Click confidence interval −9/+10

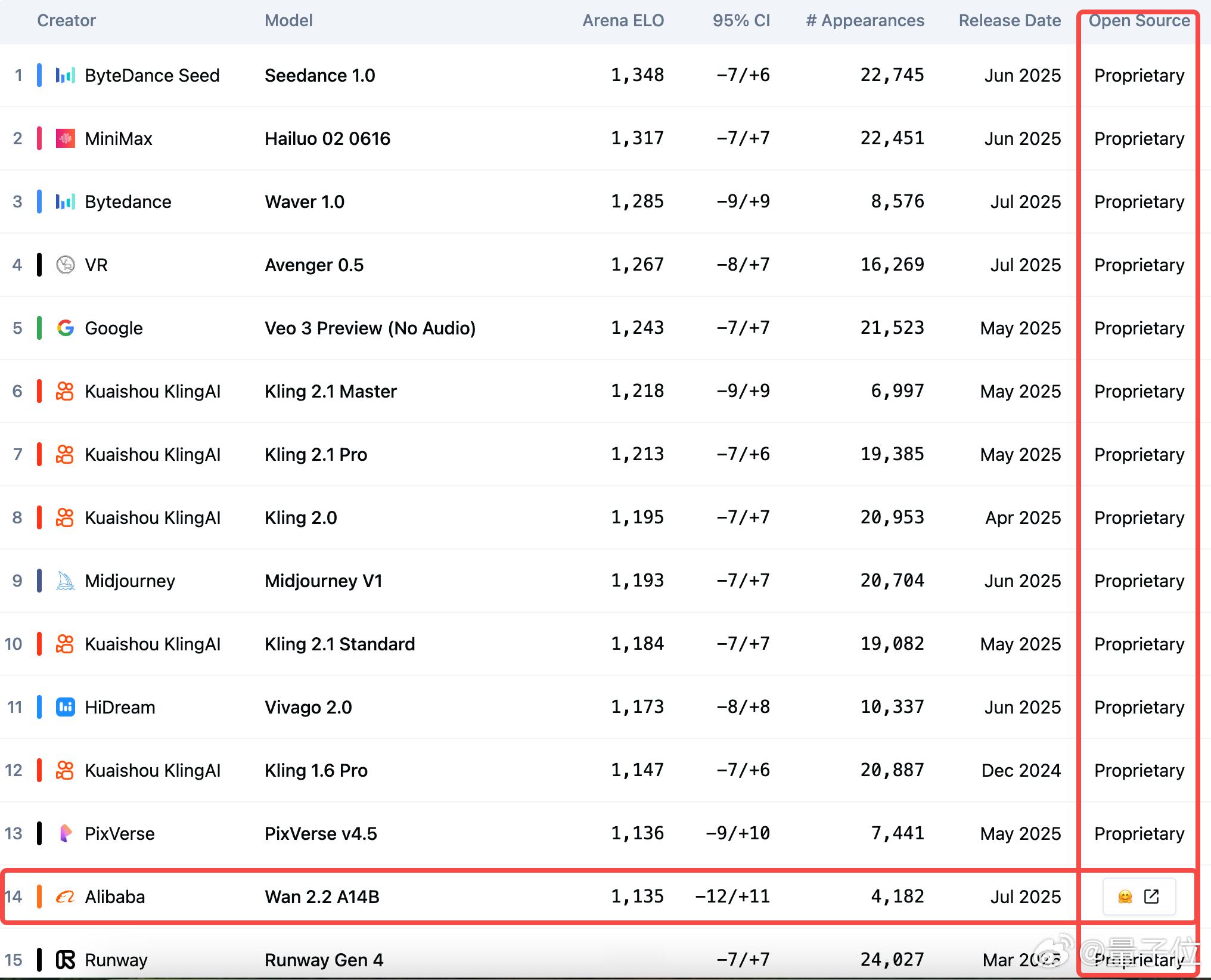[738, 834]
